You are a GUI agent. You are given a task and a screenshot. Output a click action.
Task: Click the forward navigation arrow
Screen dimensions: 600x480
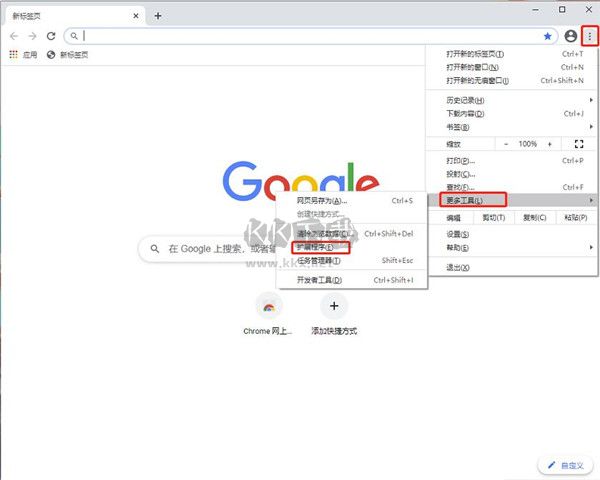[x=33, y=36]
